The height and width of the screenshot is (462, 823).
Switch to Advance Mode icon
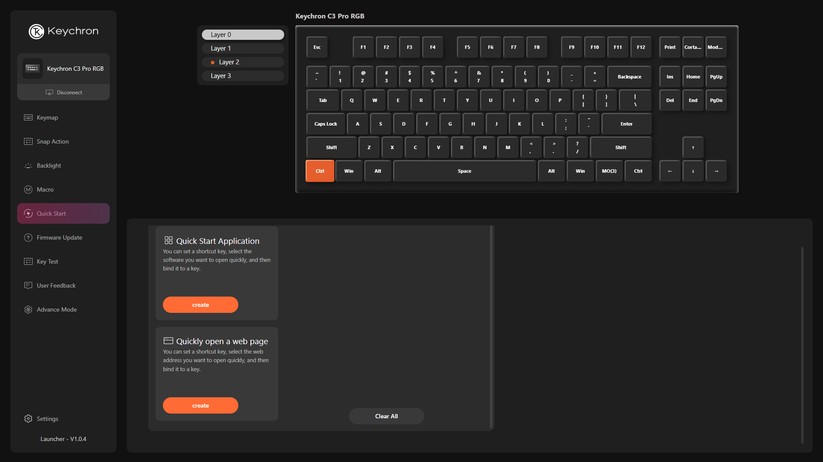tap(28, 310)
